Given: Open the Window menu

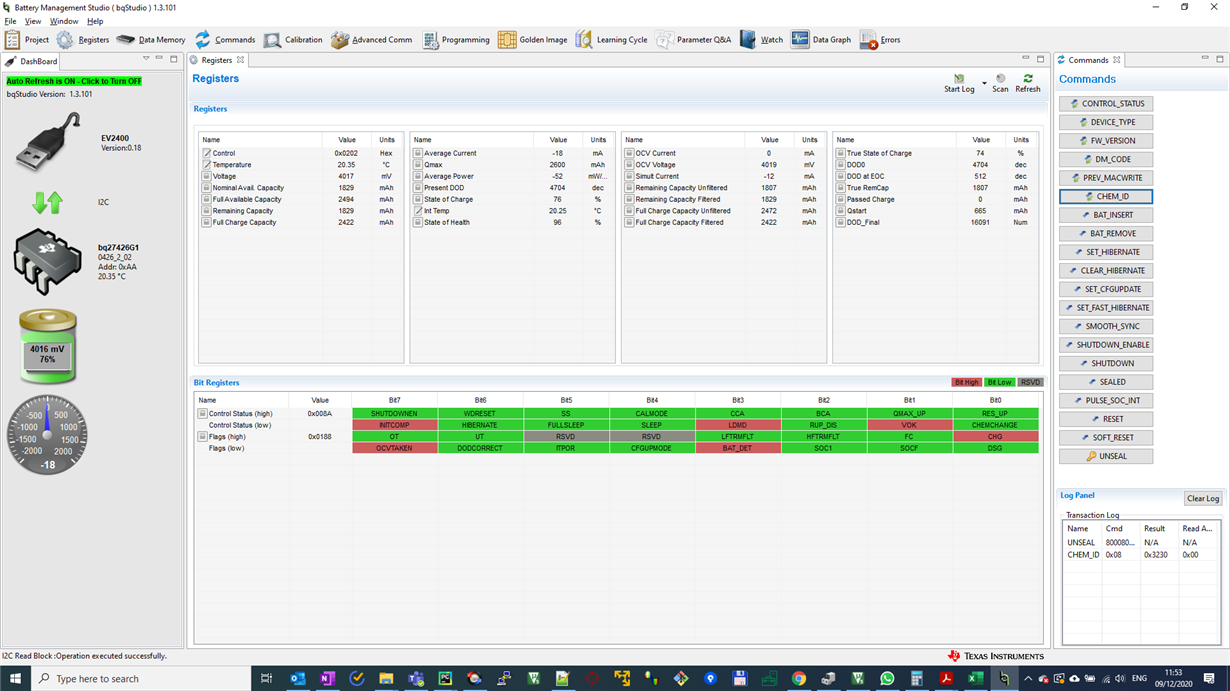Looking at the screenshot, I should click(x=64, y=21).
